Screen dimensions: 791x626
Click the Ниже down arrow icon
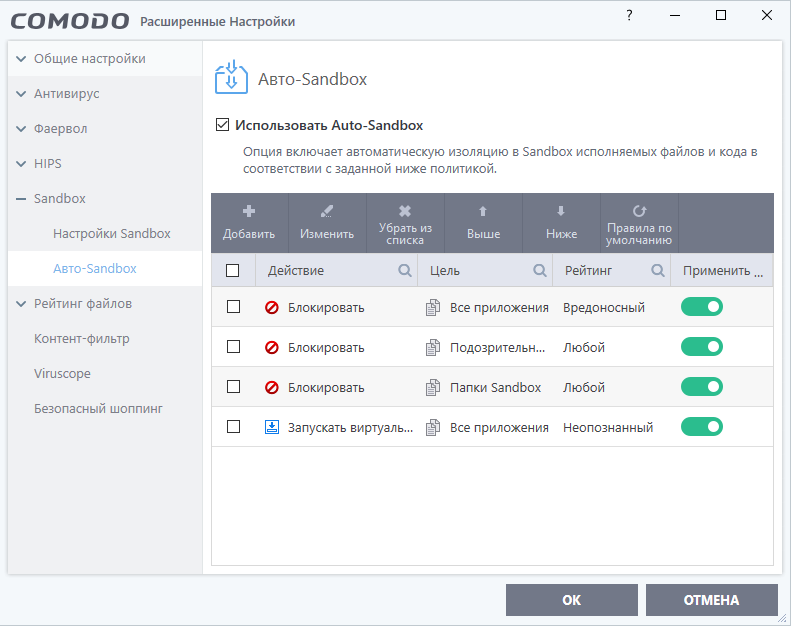561,211
